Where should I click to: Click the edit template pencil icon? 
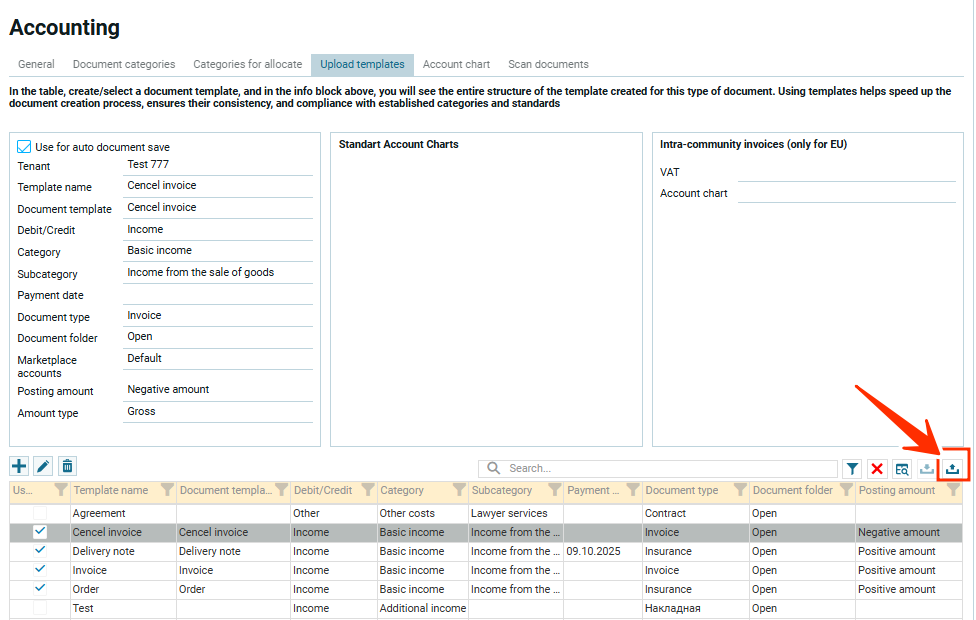[43, 466]
